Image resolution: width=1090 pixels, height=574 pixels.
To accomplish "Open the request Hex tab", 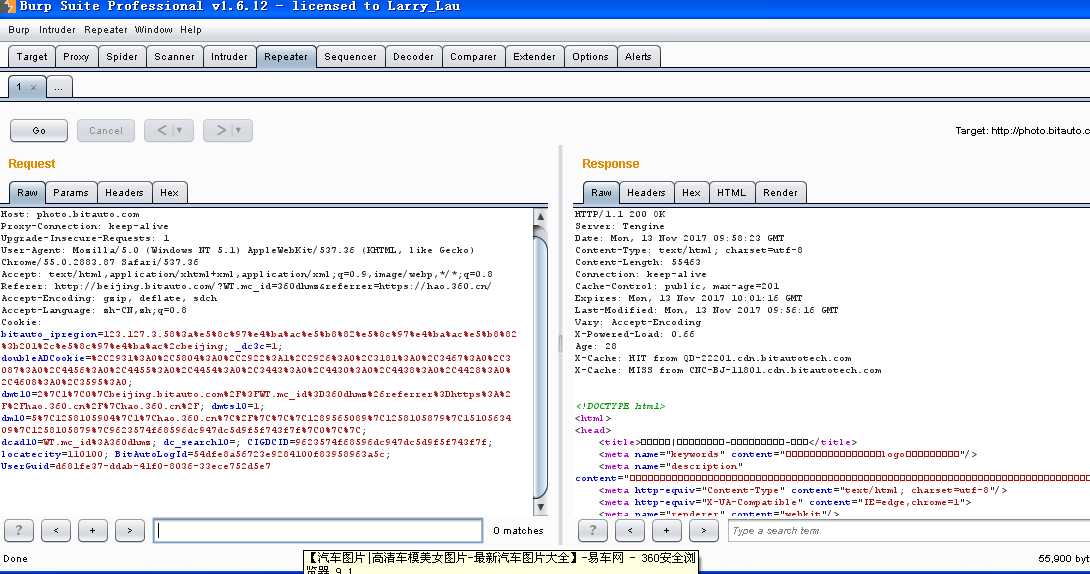I will (169, 192).
